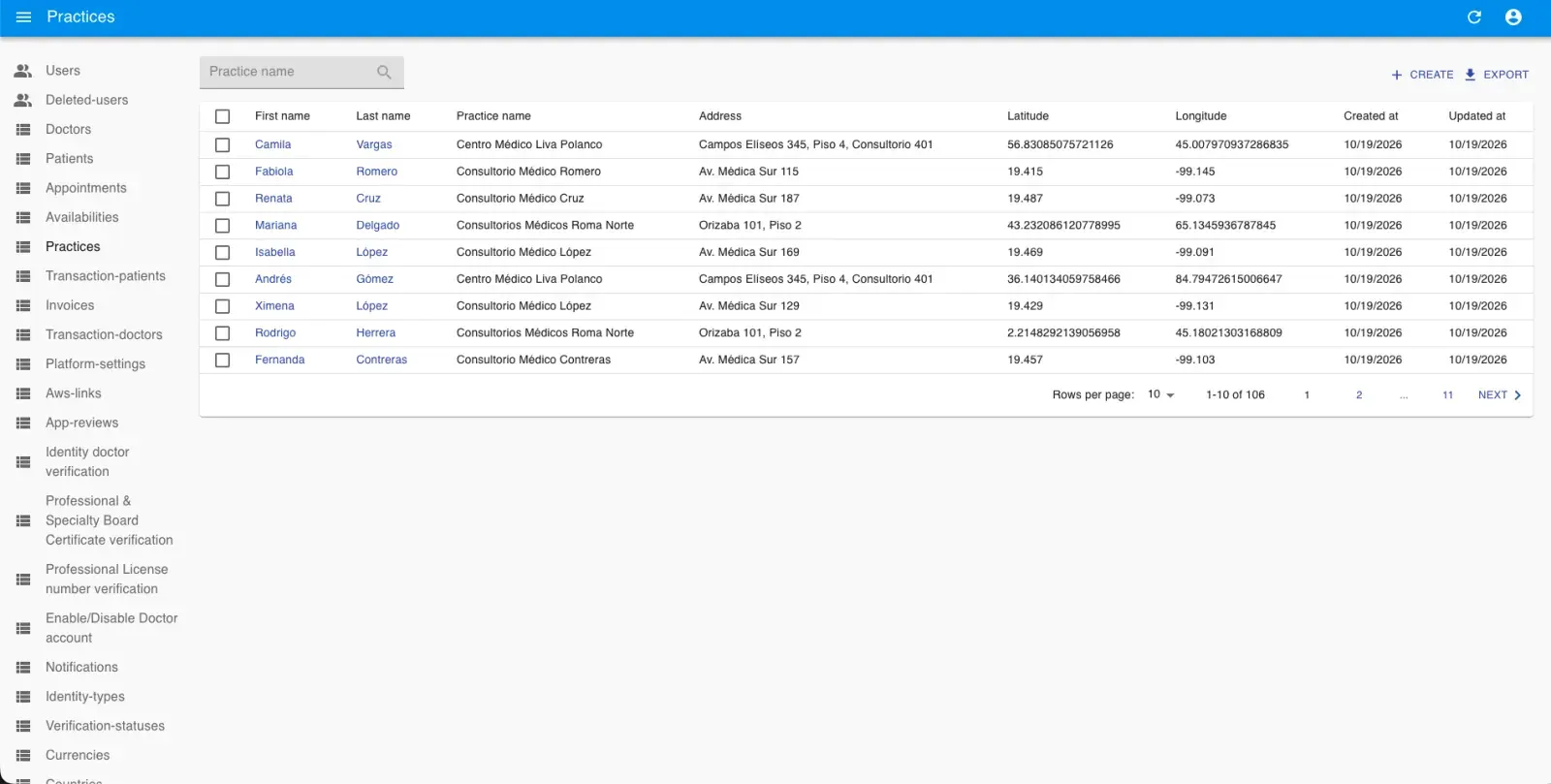Open Verification-statuses in the sidebar
The image size is (1551, 784).
point(105,726)
